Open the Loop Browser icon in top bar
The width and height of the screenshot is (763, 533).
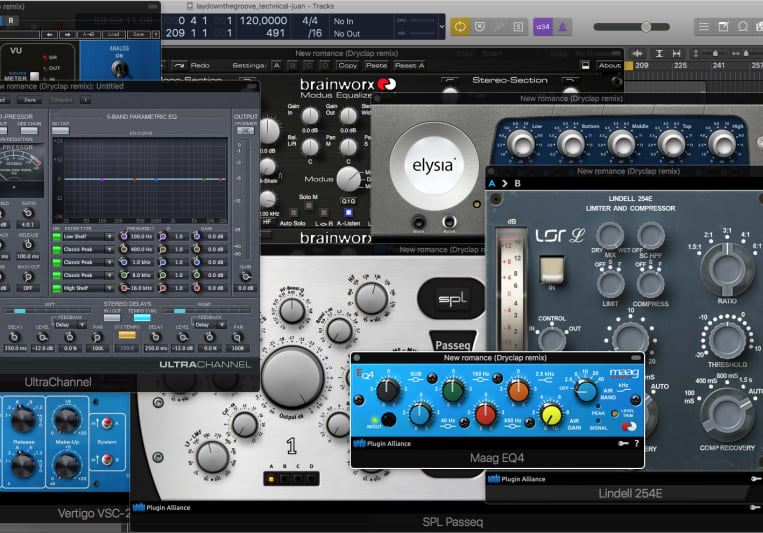743,26
